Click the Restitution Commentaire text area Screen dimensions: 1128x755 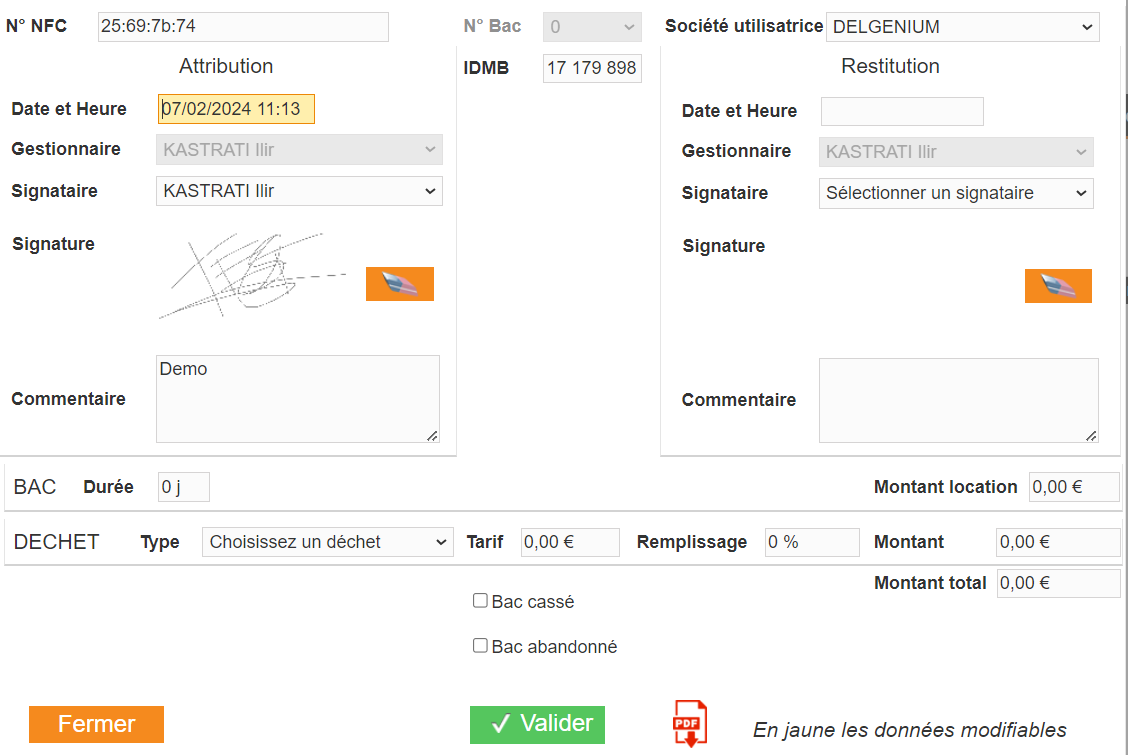(959, 401)
